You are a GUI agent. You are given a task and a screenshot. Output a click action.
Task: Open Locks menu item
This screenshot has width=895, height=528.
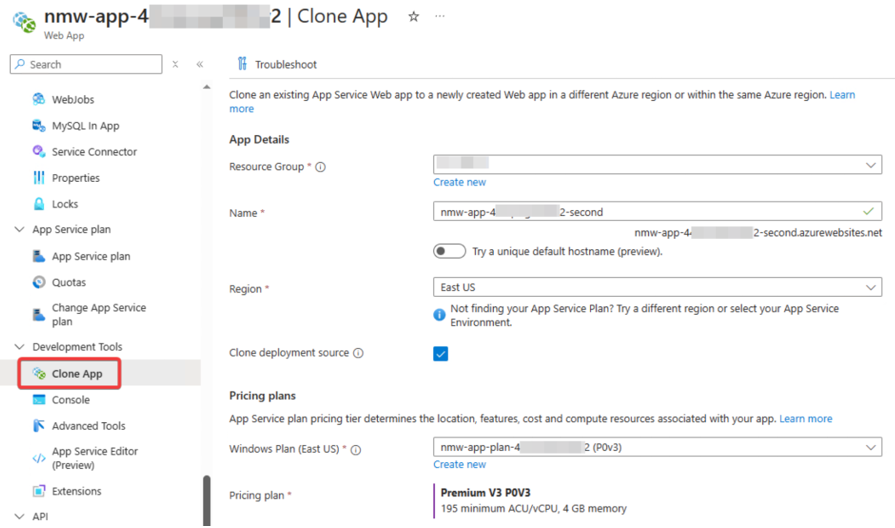coord(64,204)
